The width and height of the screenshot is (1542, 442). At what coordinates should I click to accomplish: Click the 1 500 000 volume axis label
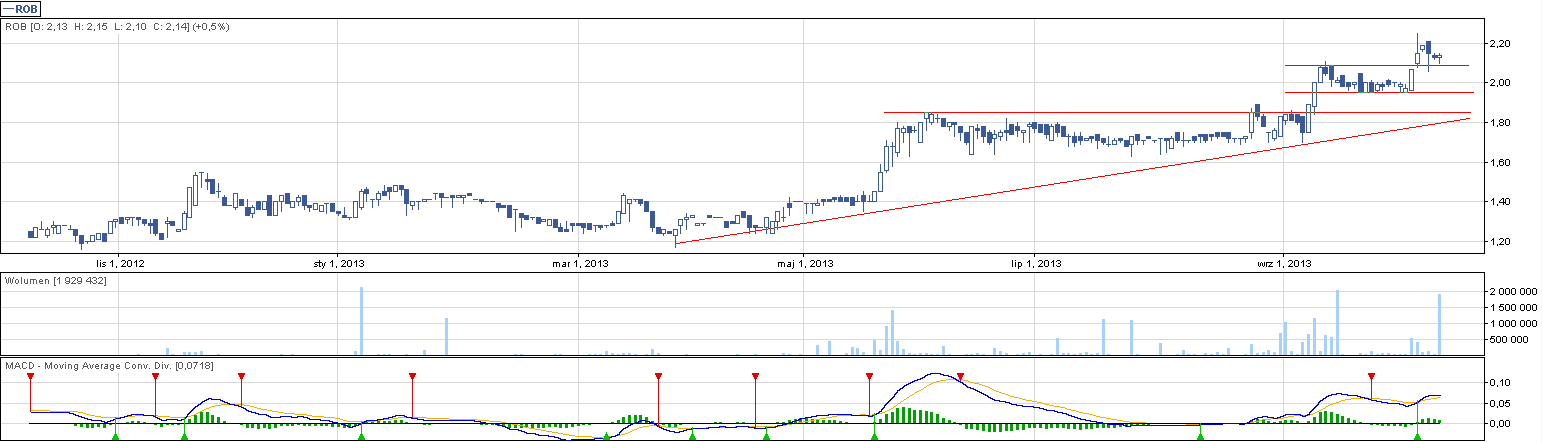tap(1512, 308)
